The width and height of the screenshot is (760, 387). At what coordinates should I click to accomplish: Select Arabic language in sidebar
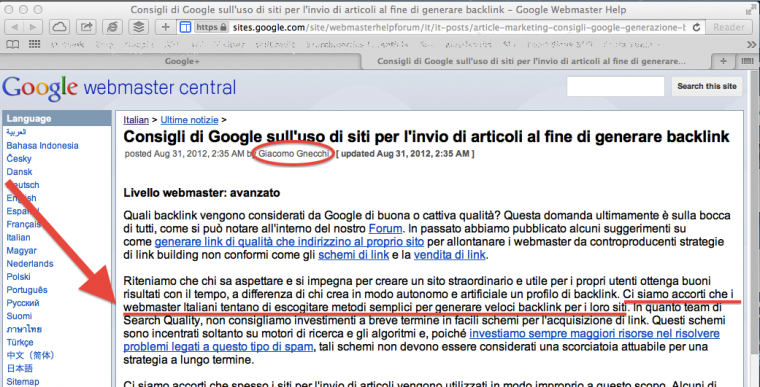click(x=16, y=132)
